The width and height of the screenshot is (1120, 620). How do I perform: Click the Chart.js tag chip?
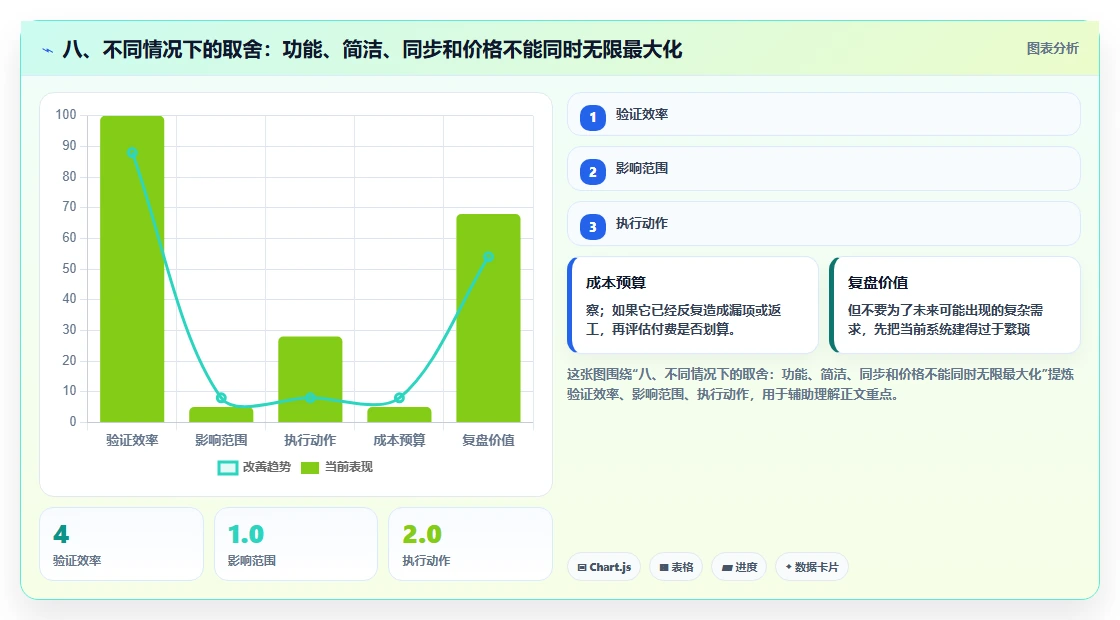click(604, 567)
